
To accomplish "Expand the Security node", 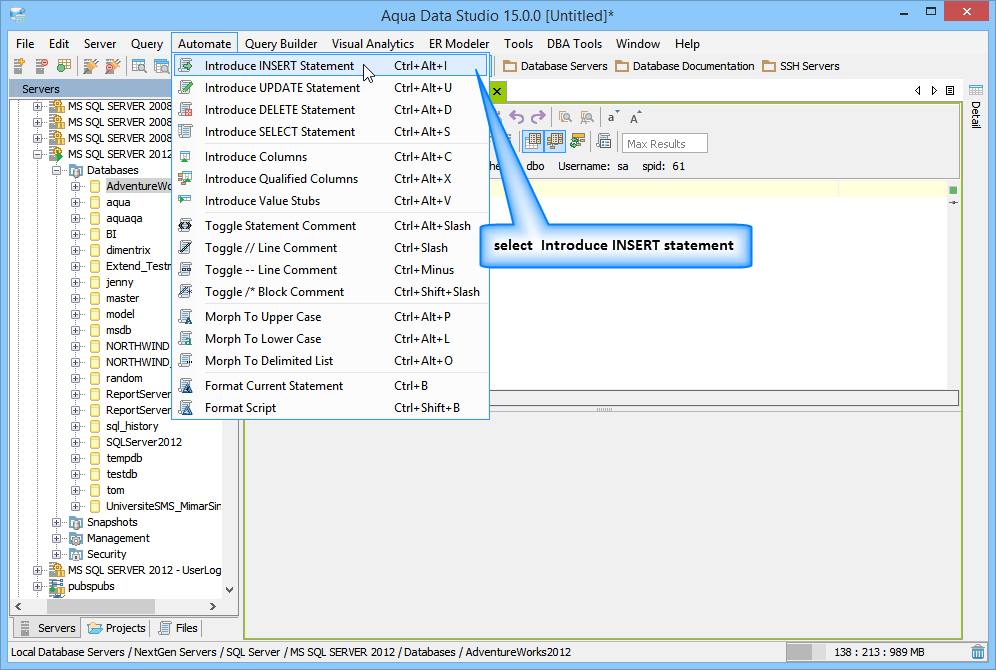I will click(x=57, y=554).
